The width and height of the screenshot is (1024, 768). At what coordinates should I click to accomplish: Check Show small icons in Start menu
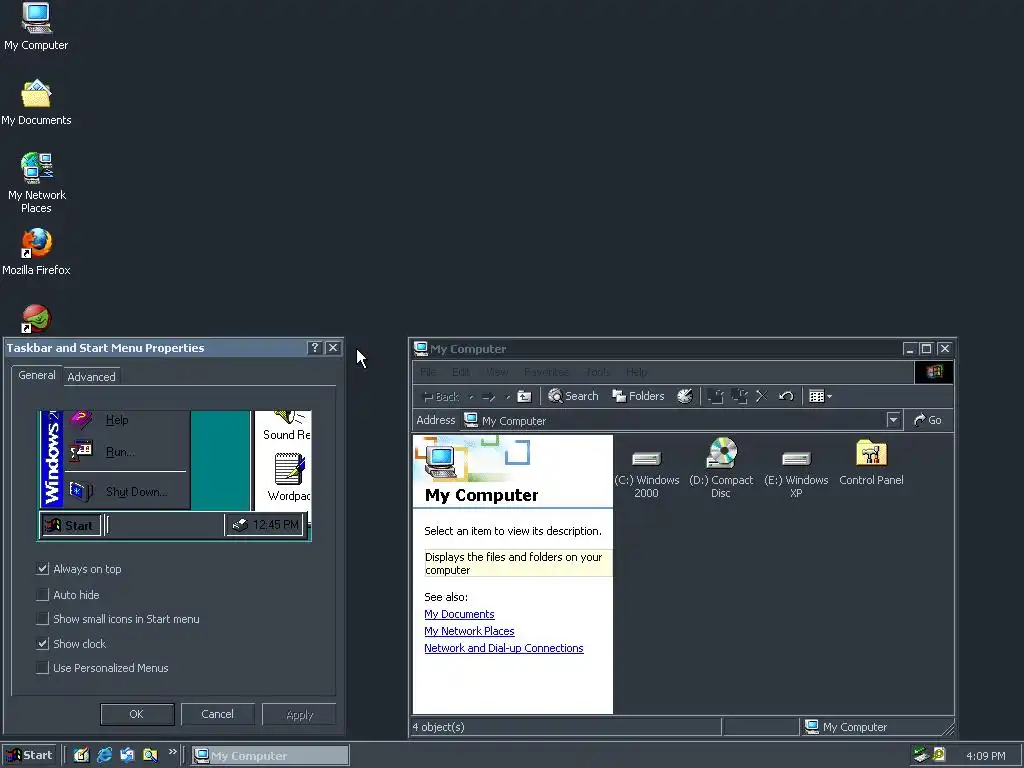coord(42,618)
